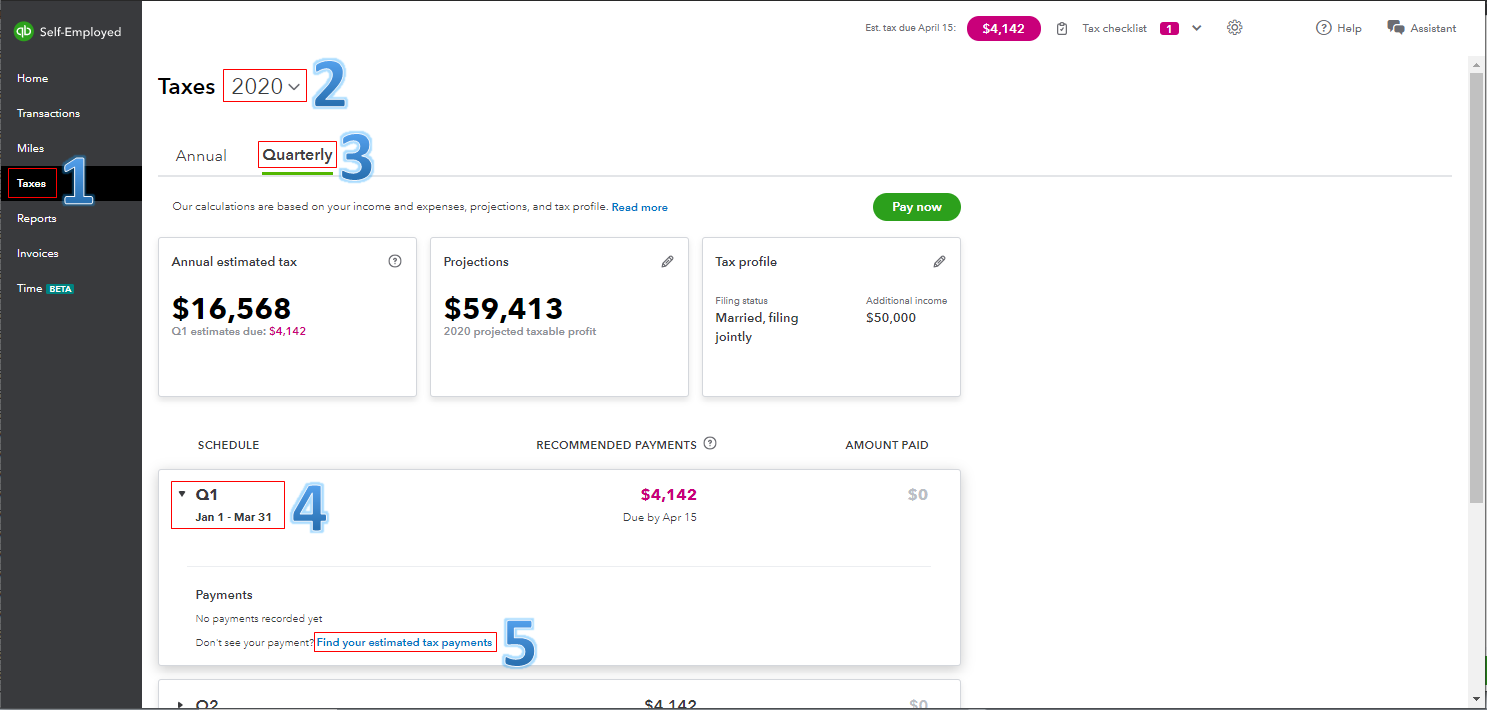The width and height of the screenshot is (1487, 710).
Task: Open the Taxes year 2020 dropdown
Action: click(265, 86)
